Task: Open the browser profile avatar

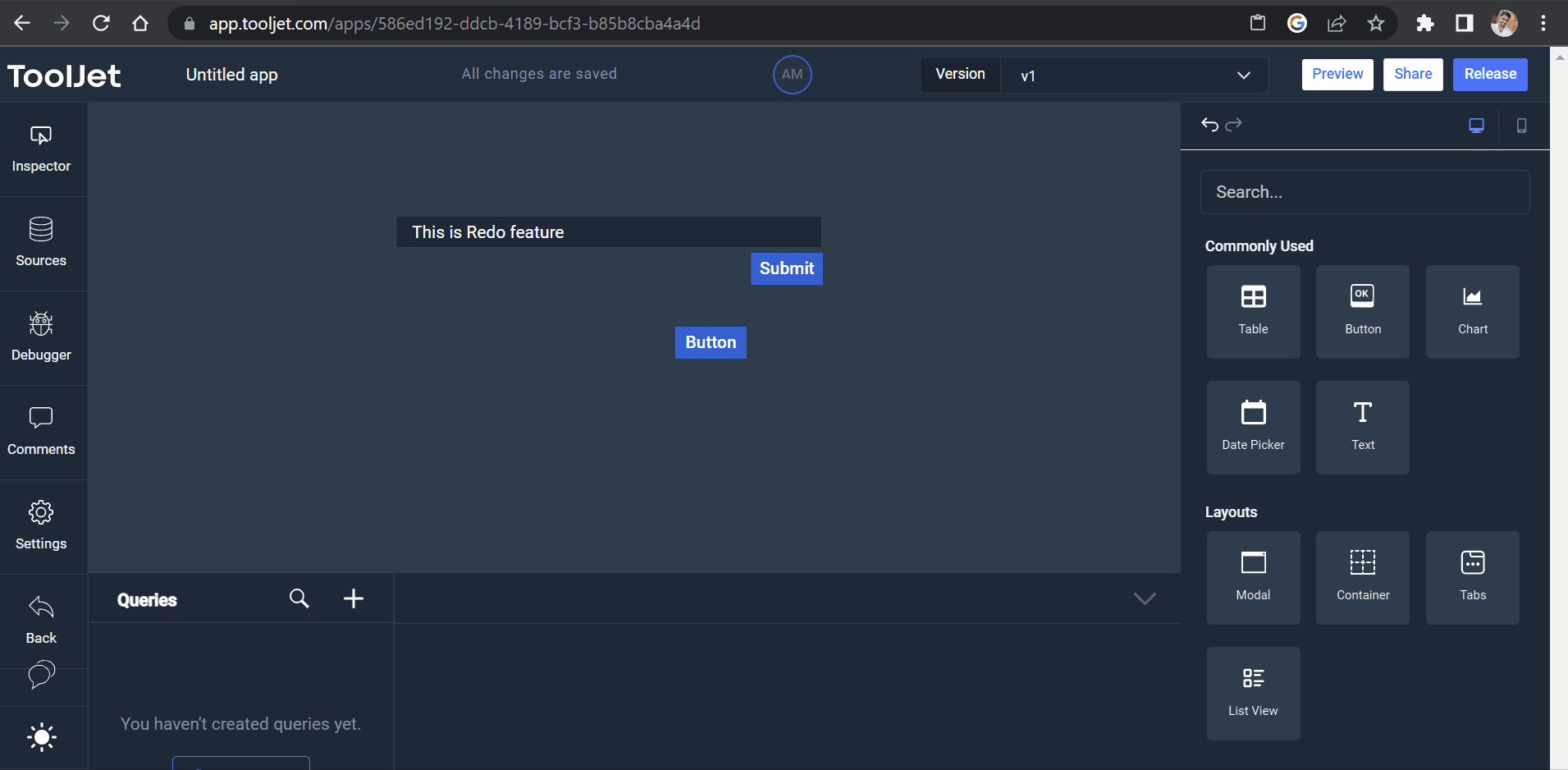Action: (x=1504, y=23)
